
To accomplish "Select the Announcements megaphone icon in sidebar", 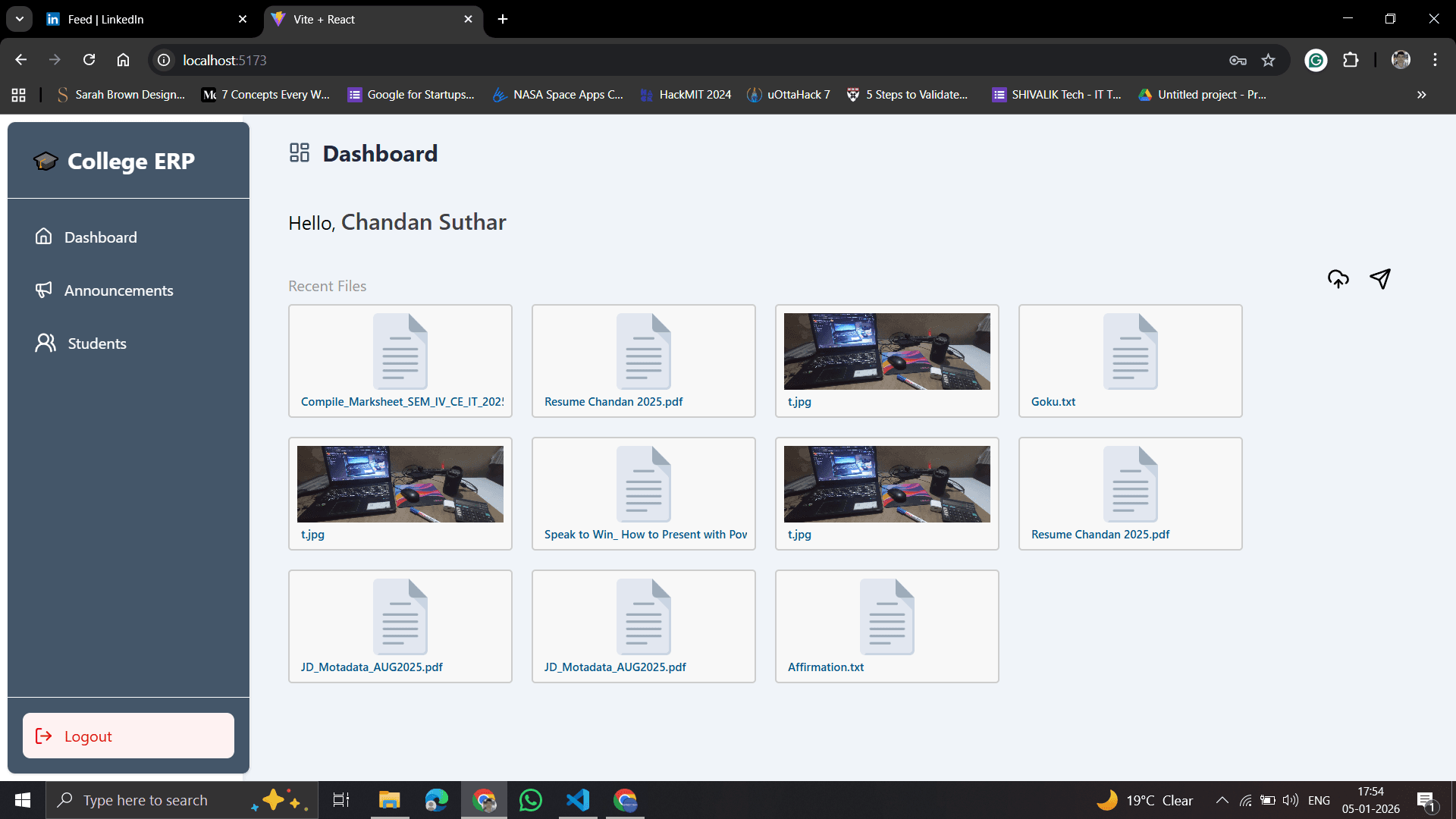I will click(x=44, y=290).
